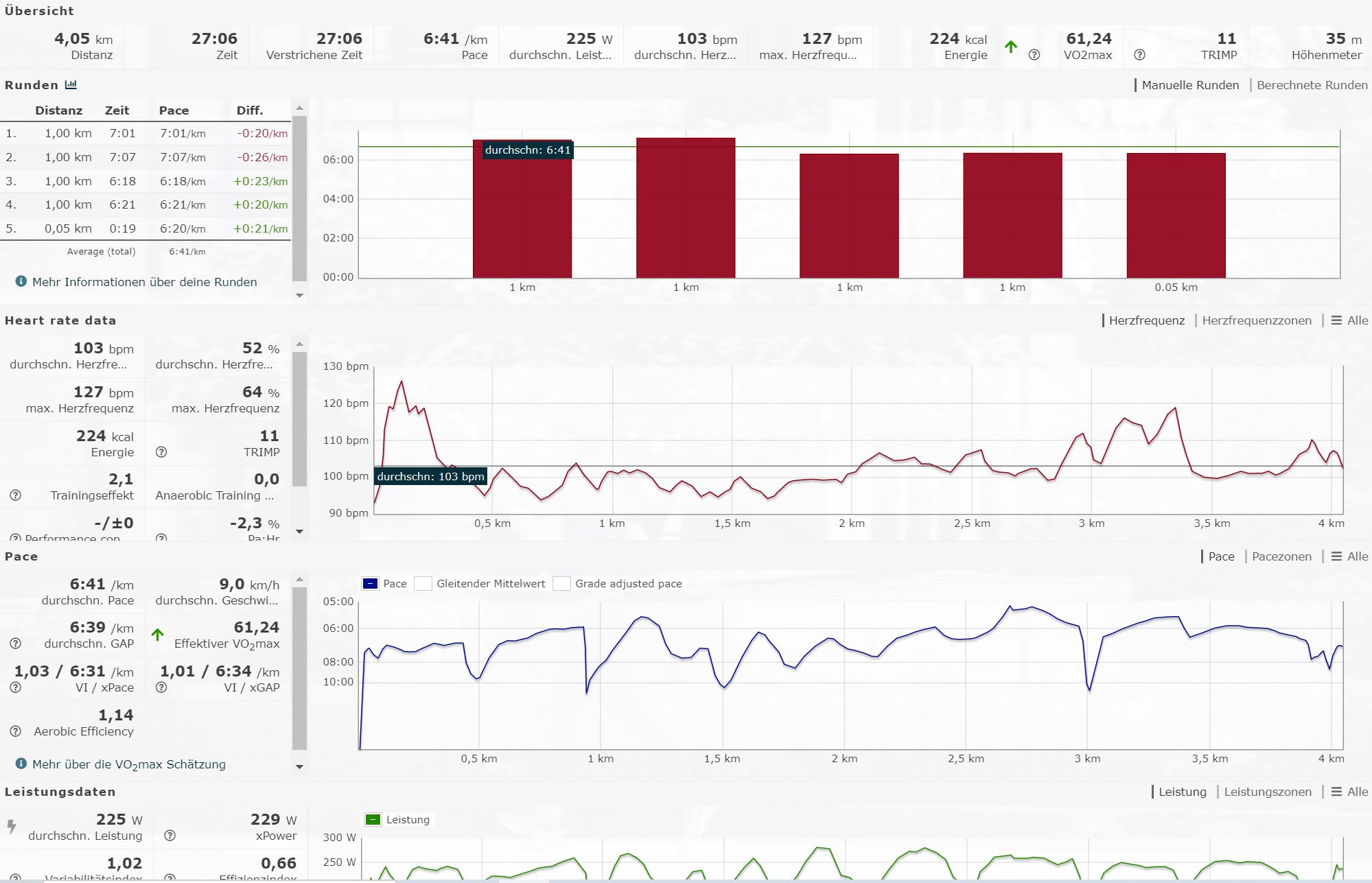Click the green Leistung legend swatch
Screen dimensions: 1372x883
coord(373,820)
